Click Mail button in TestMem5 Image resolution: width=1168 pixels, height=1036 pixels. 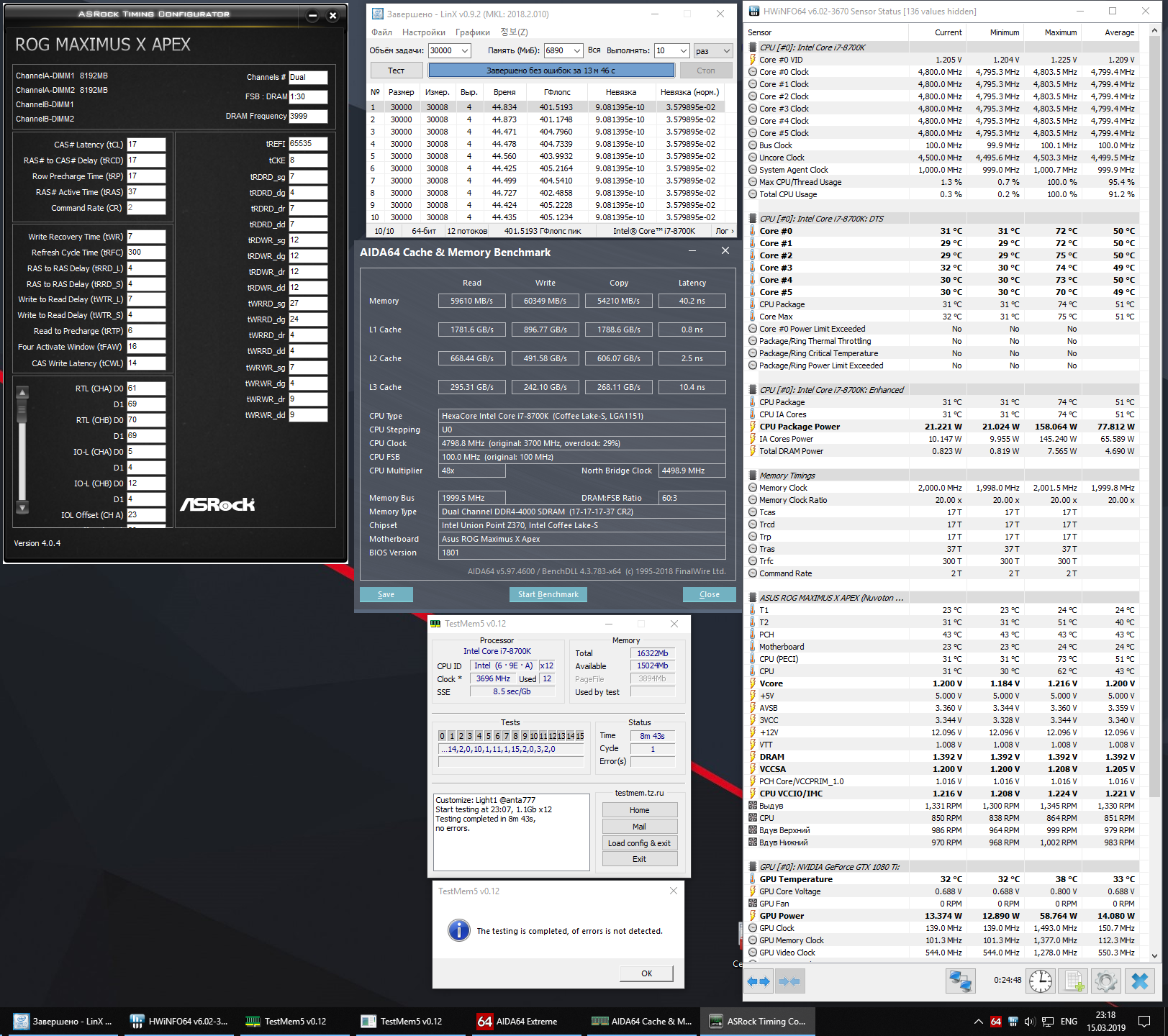tap(640, 827)
